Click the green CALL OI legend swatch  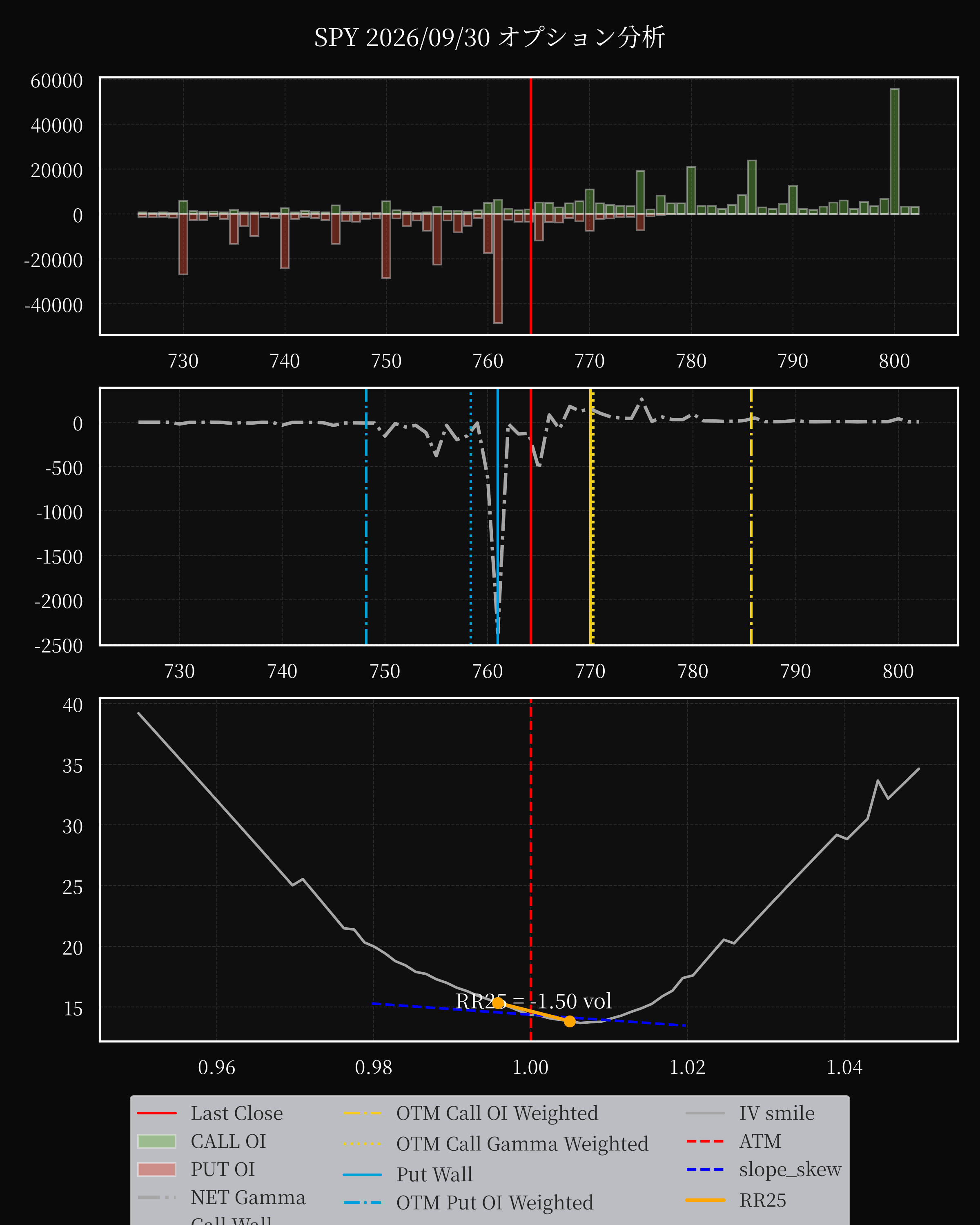[157, 1141]
